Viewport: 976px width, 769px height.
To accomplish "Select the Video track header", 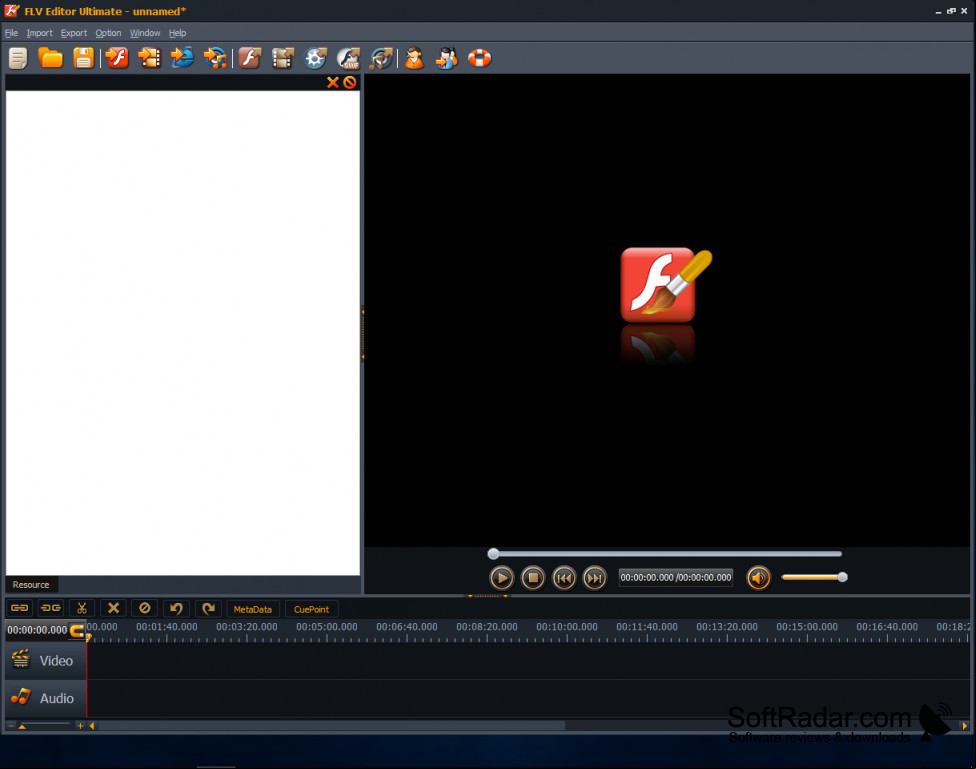I will point(45,661).
